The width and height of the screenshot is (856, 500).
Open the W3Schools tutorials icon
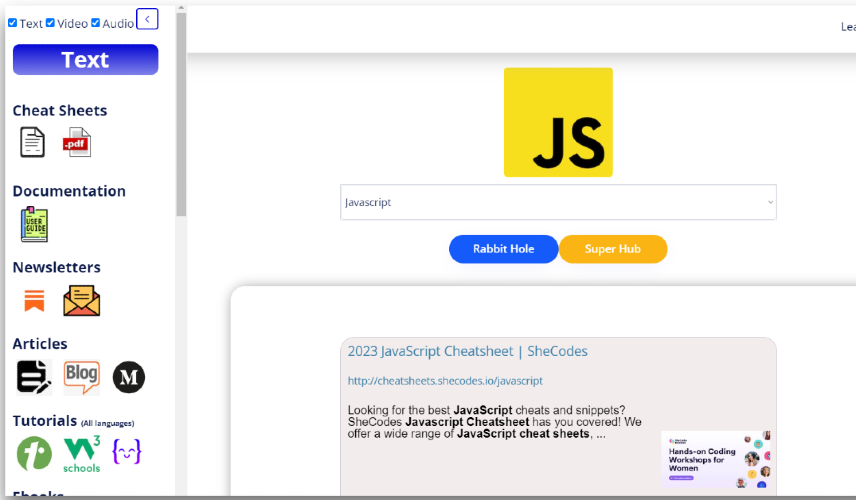[x=82, y=454]
